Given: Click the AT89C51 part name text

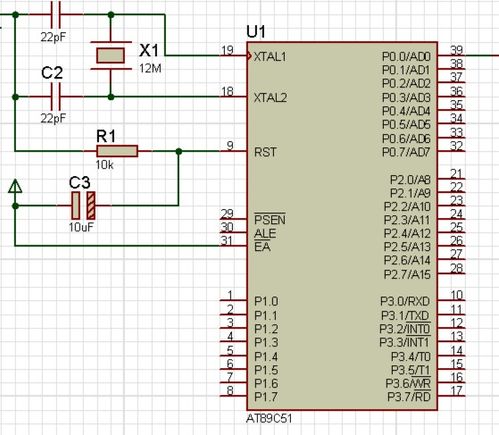Looking at the screenshot, I should coord(269,419).
